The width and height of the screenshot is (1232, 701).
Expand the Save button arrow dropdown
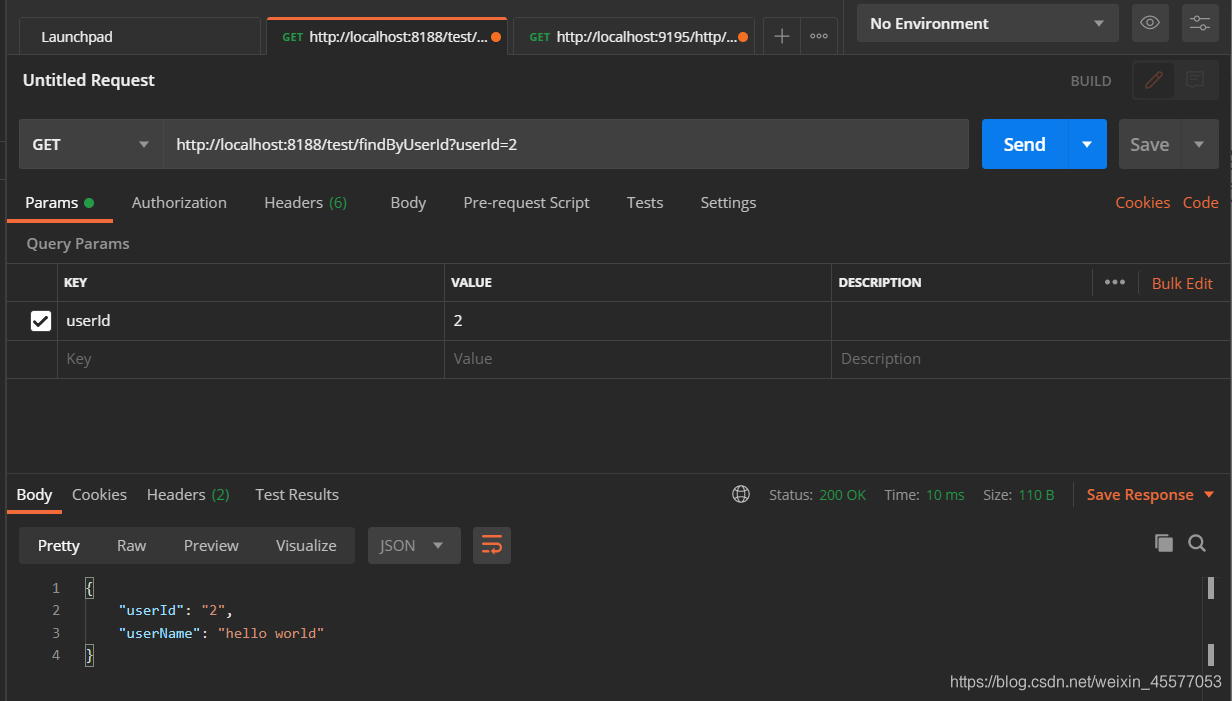pos(1199,144)
